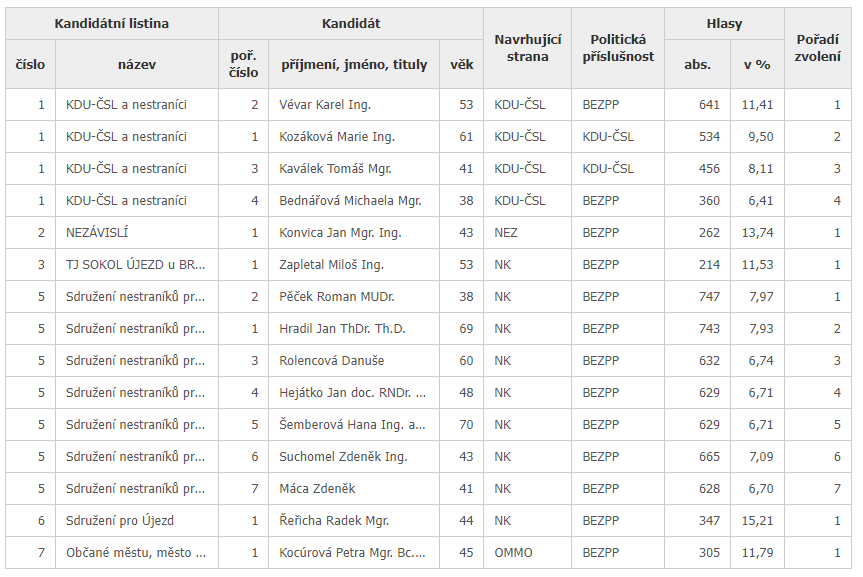This screenshot has width=863, height=577.
Task: Click the 'věk' column subheader
Action: click(461, 64)
